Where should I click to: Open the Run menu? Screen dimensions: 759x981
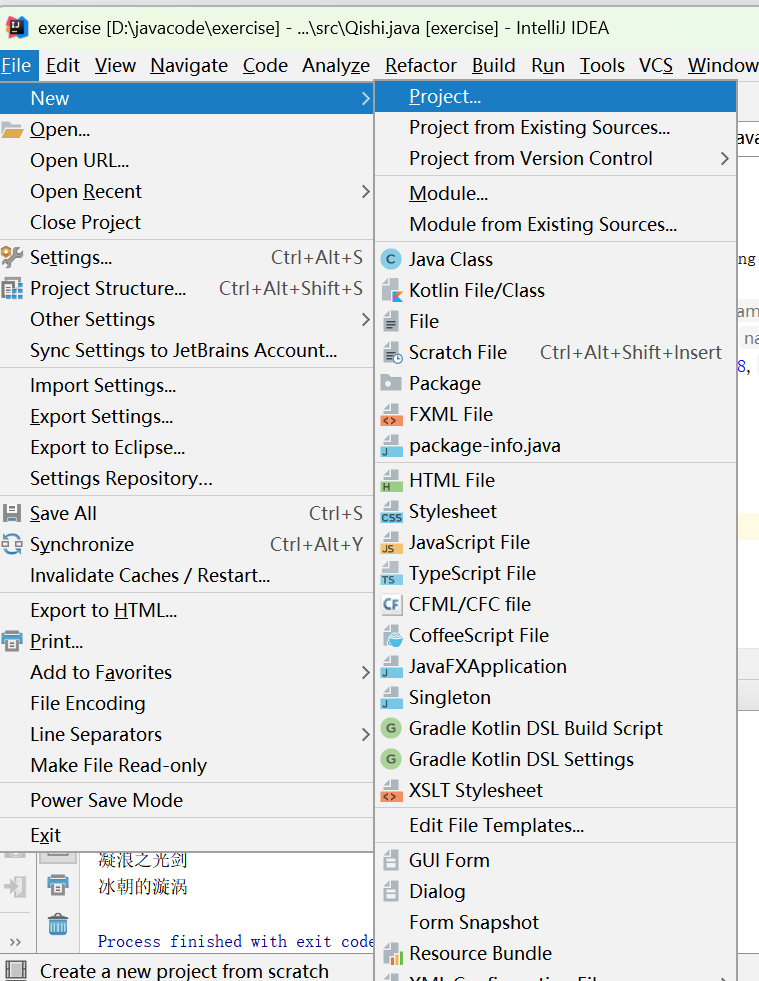(548, 66)
